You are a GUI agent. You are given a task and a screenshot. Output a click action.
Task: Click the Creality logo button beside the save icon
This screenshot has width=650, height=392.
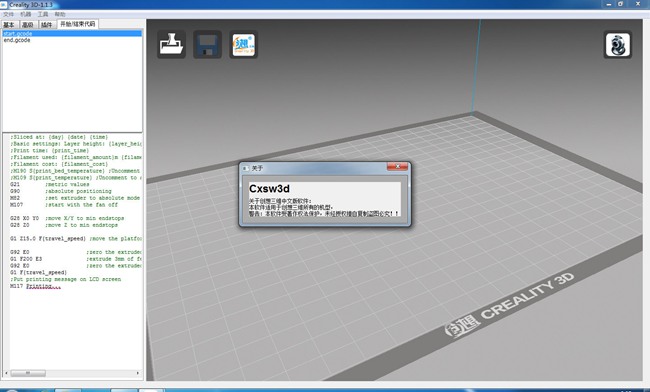243,44
